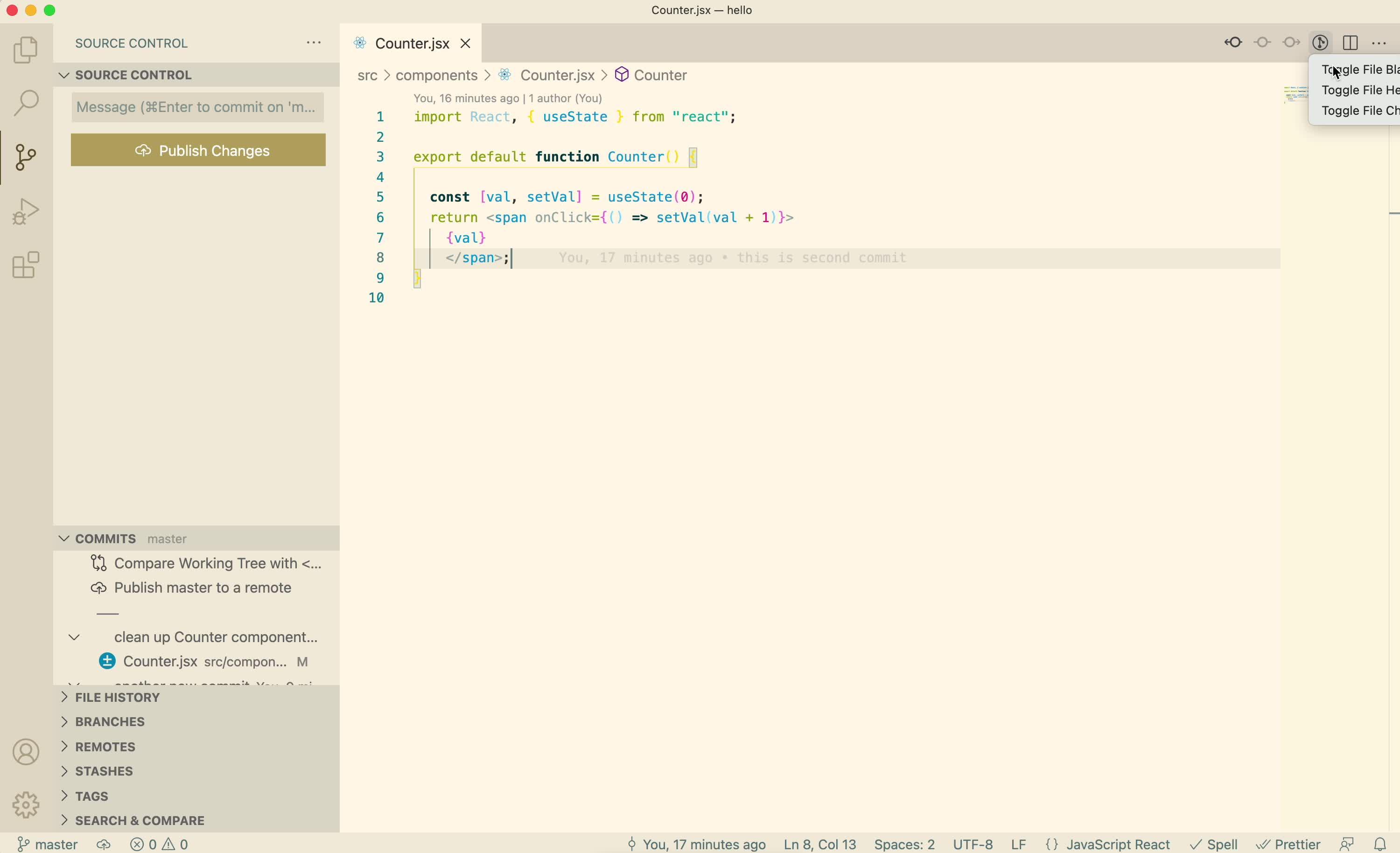Click line number 5 in the gutter
The height and width of the screenshot is (853, 1400).
pyautogui.click(x=380, y=197)
